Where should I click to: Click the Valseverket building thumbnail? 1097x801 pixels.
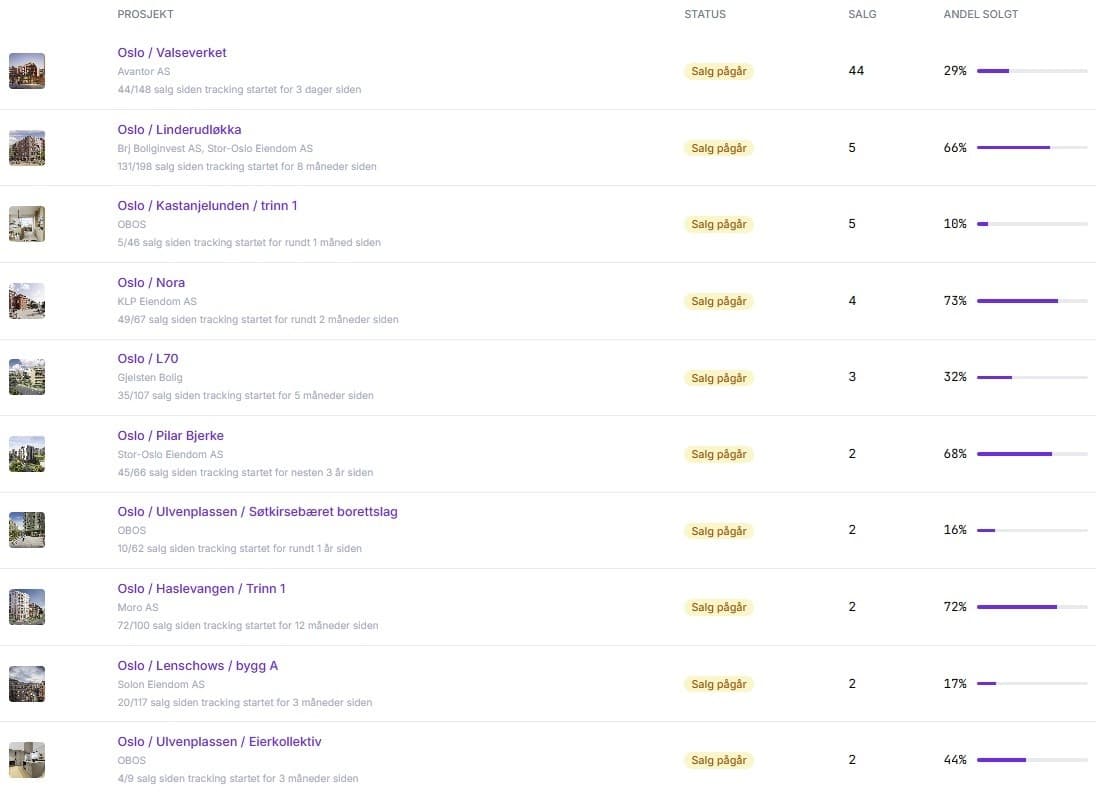[27, 71]
